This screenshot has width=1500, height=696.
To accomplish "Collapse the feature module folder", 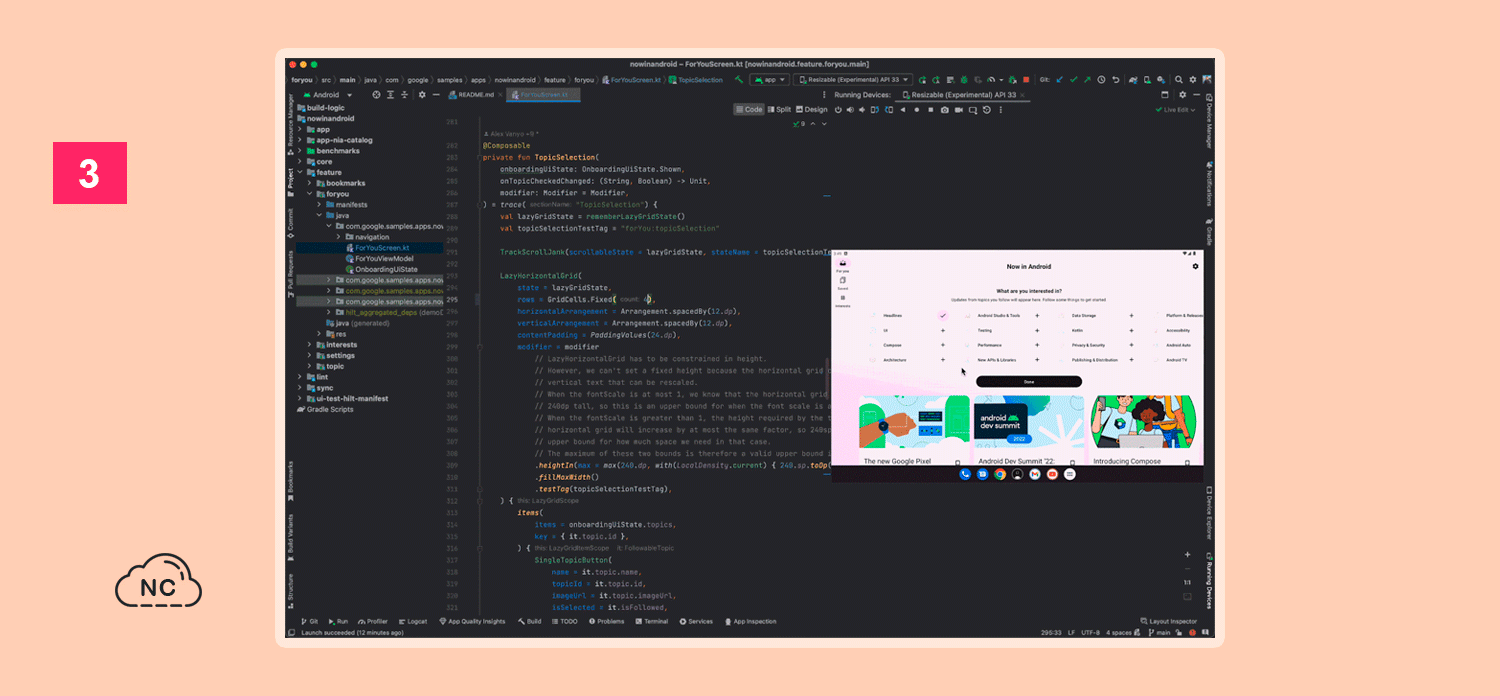I will point(299,172).
